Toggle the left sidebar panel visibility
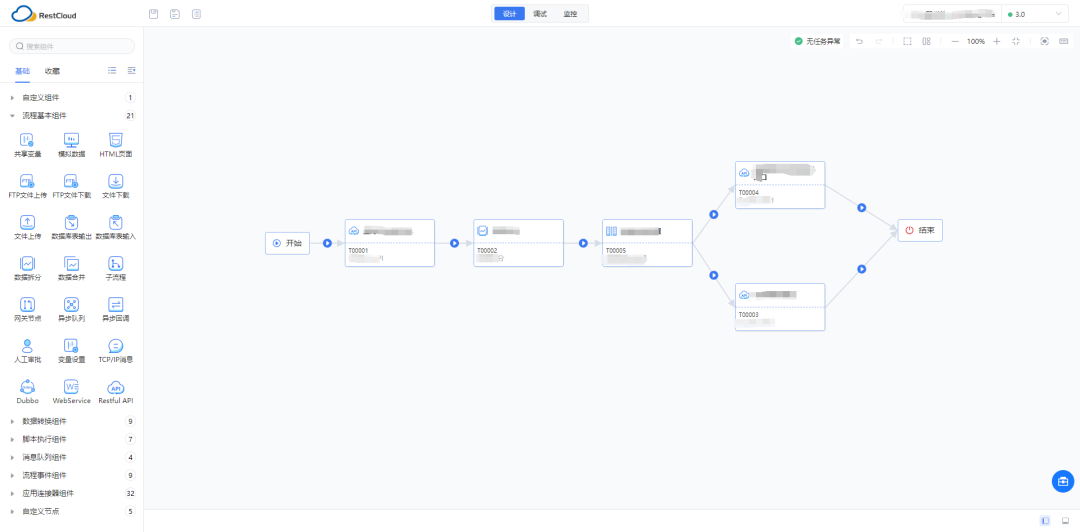Image resolution: width=1080 pixels, height=532 pixels. pos(1045,521)
